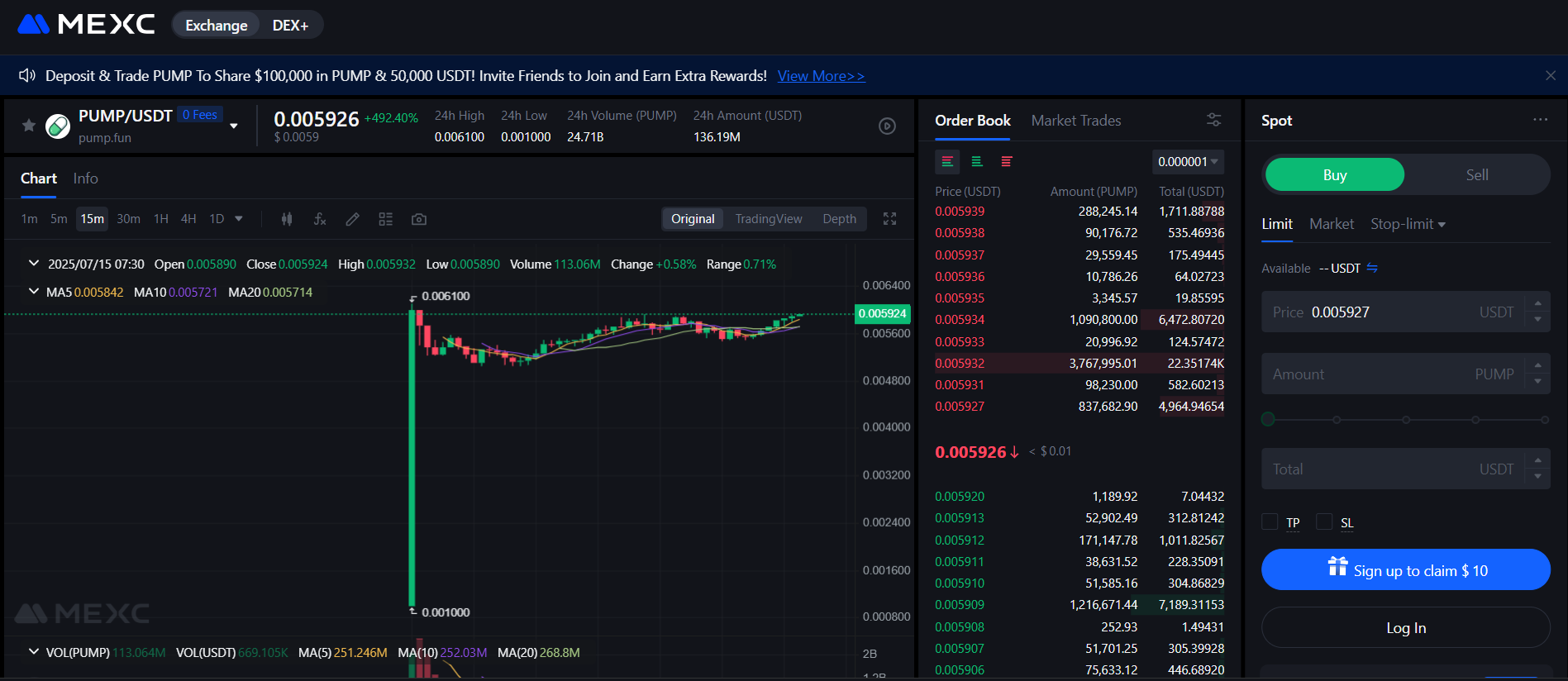Select the Market order tab
The height and width of the screenshot is (681, 1568).
(x=1332, y=224)
